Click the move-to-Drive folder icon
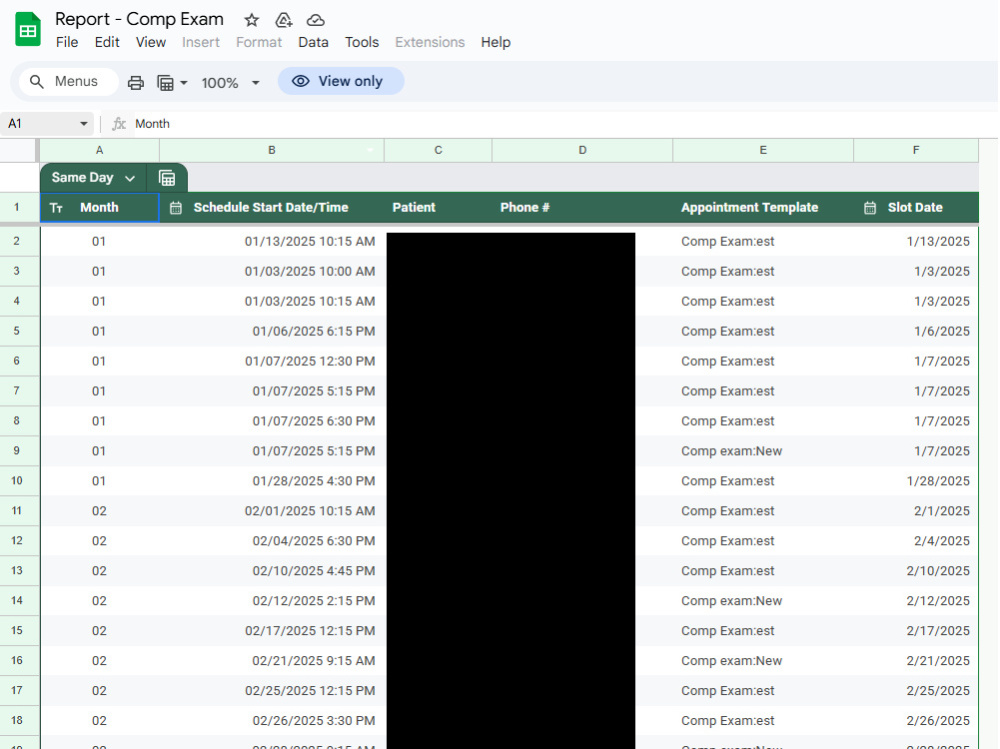 283,20
